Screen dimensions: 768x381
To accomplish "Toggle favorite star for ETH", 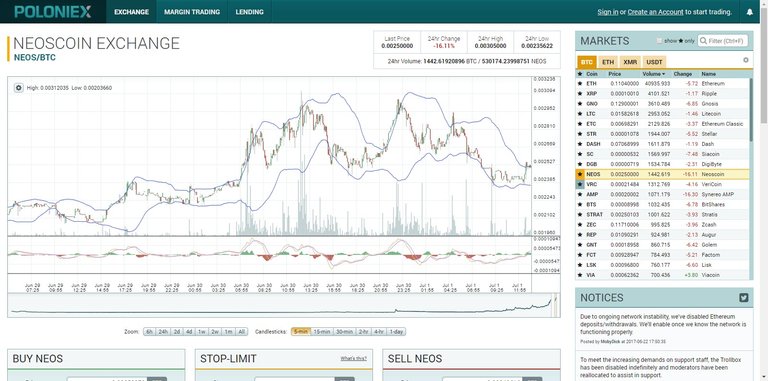I will pos(580,84).
